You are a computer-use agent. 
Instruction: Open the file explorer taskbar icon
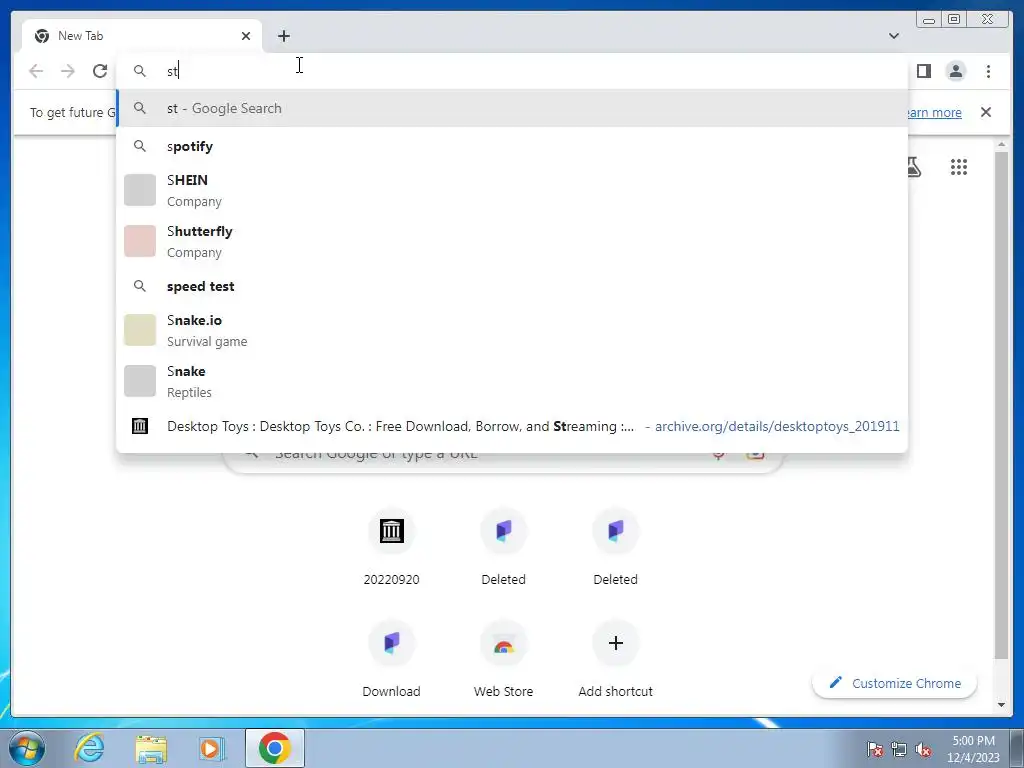point(151,749)
